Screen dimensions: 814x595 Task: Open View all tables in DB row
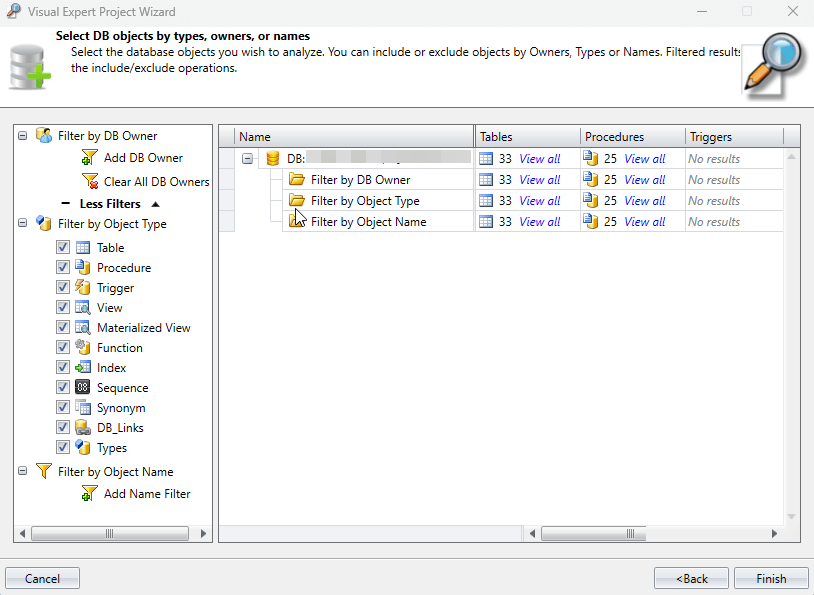(540, 159)
